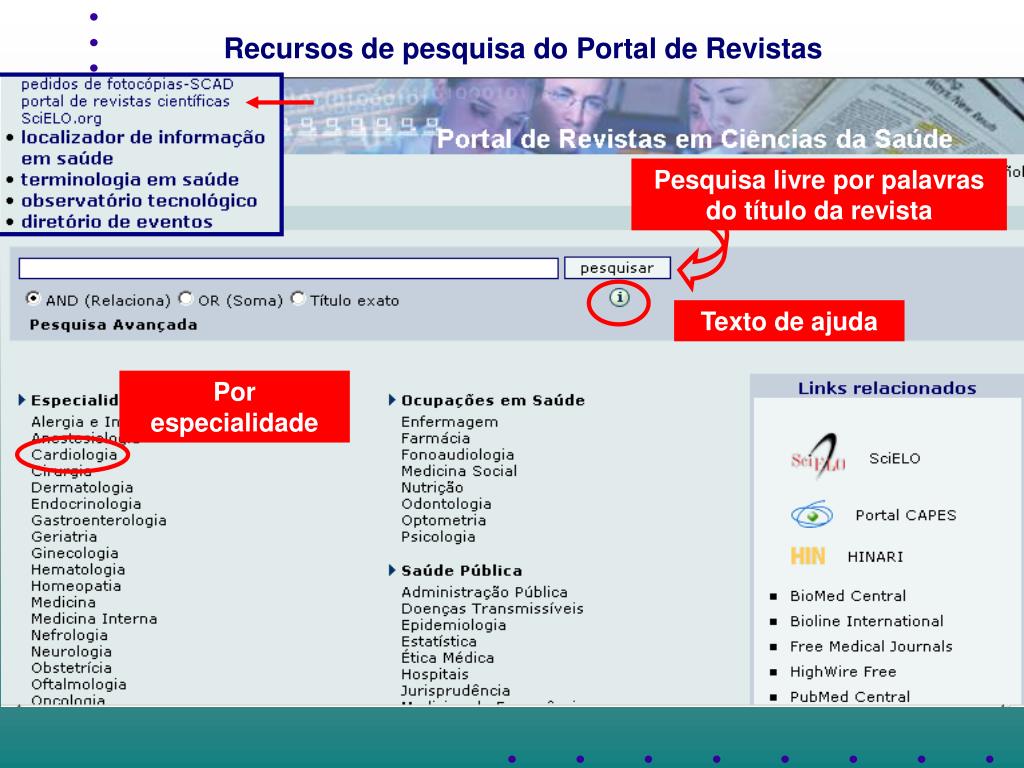Open the Geriatria specialty link

click(x=64, y=536)
